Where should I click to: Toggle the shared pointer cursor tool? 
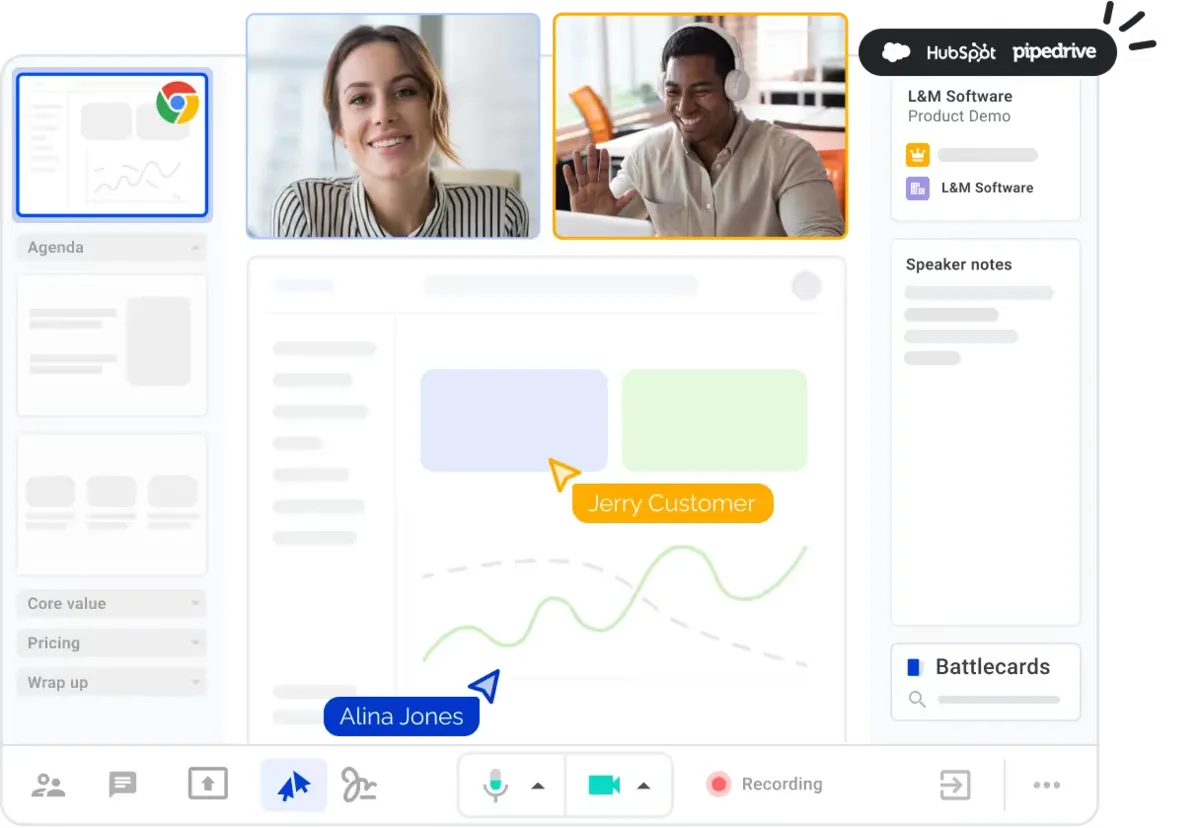tap(293, 785)
